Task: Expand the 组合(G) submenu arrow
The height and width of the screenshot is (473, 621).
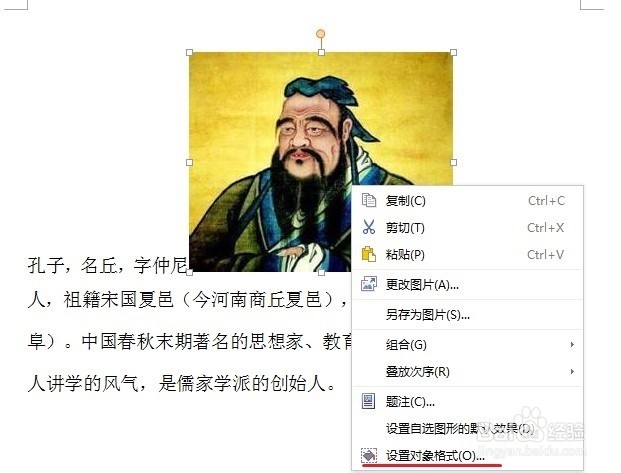Action: click(x=572, y=345)
